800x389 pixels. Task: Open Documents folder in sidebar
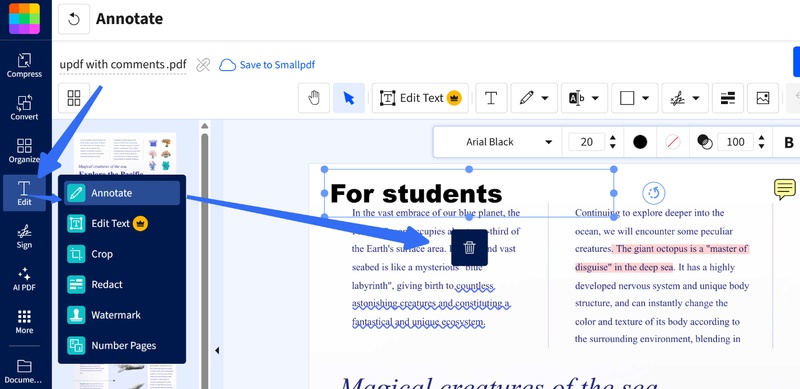coord(24,372)
